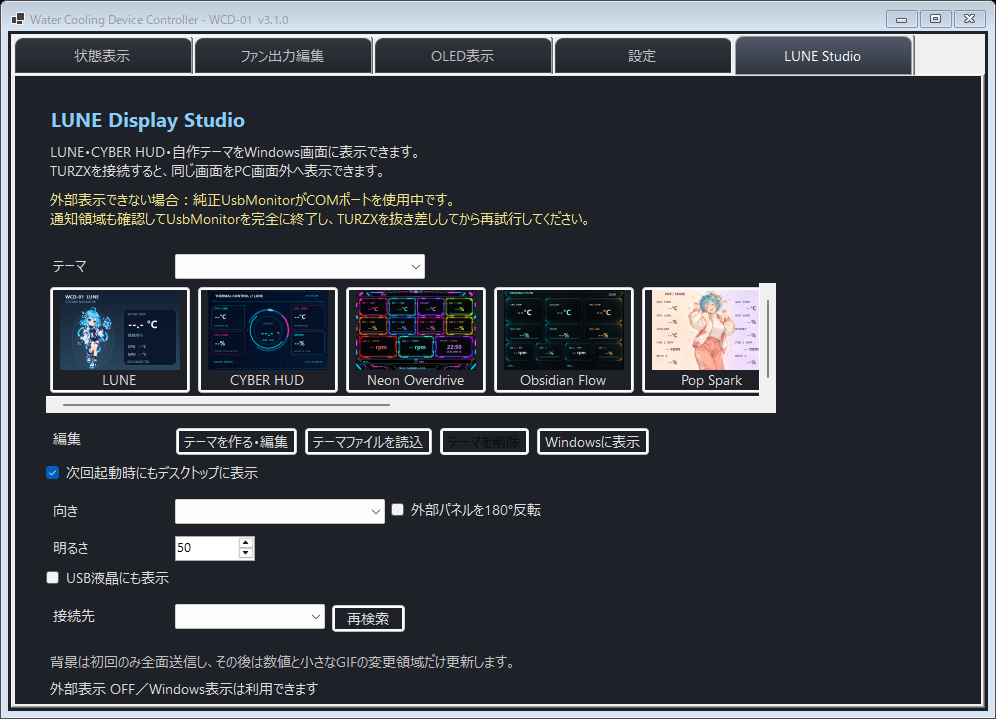The image size is (996, 719).
Task: Click Windowsに表示 button
Action: pos(592,442)
